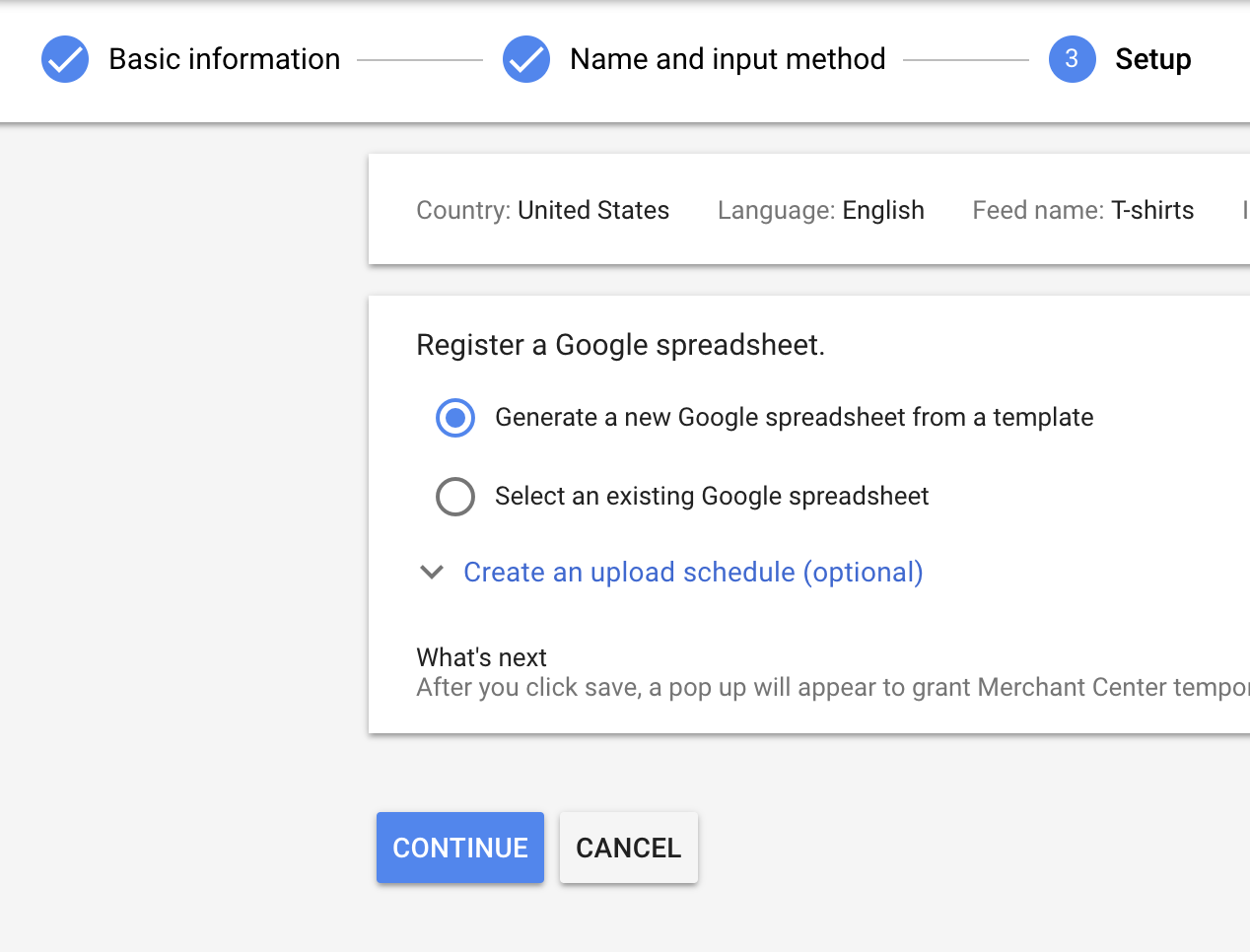Screen dimensions: 1250x952
Task: Open the Name and input method step label
Action: pyautogui.click(x=728, y=59)
